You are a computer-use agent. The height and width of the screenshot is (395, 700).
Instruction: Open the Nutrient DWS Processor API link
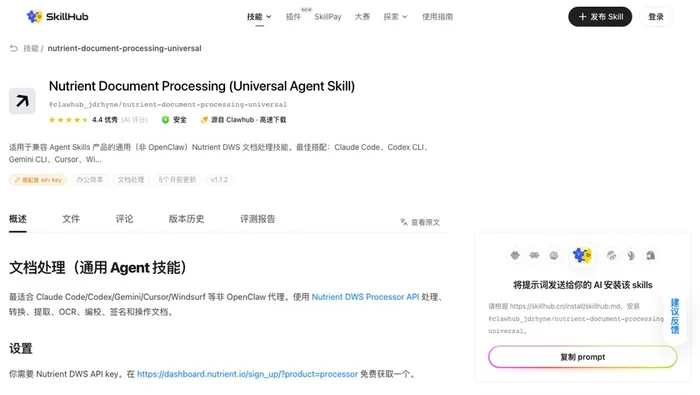coord(365,297)
